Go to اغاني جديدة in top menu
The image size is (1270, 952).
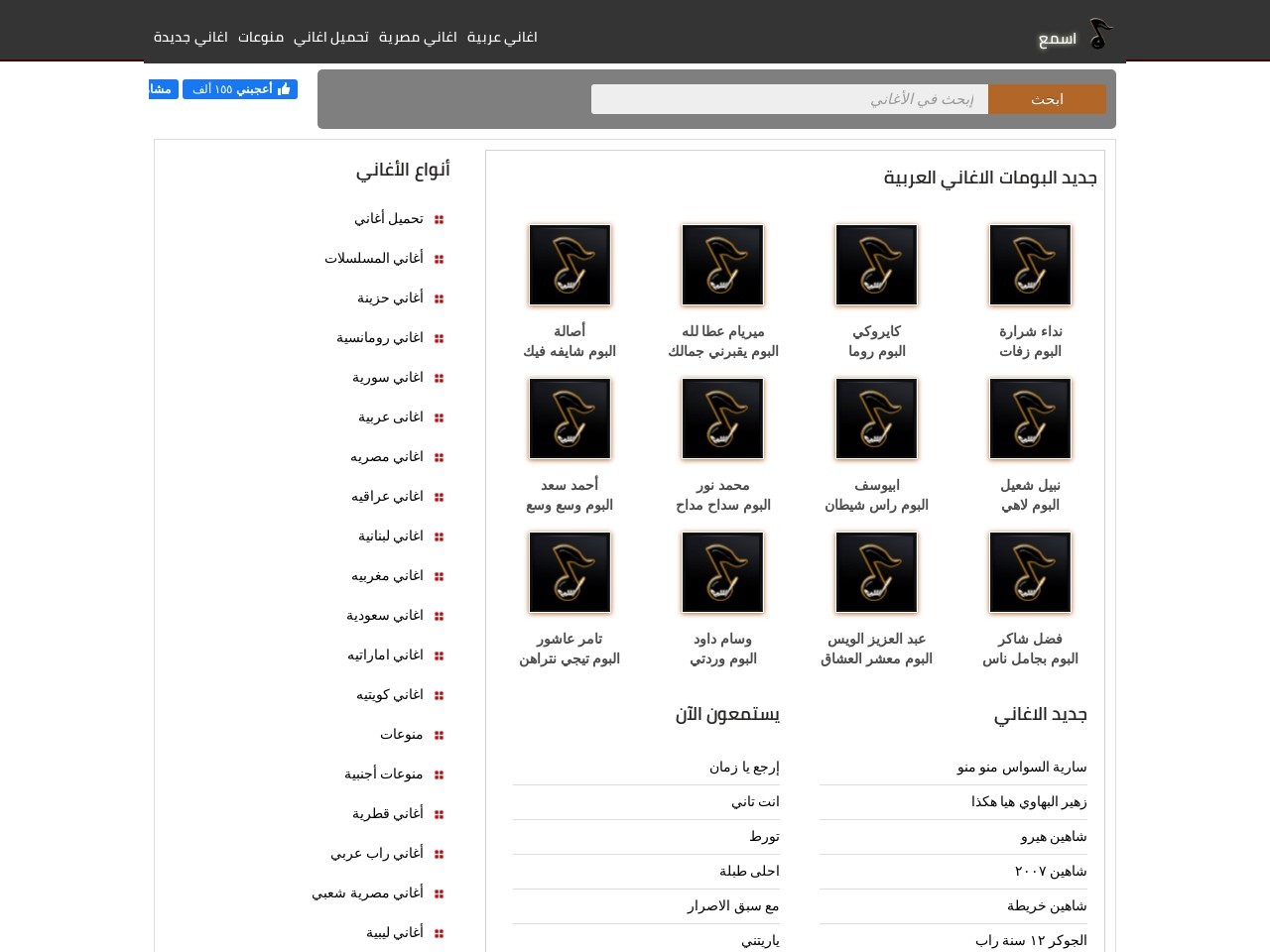pos(190,37)
